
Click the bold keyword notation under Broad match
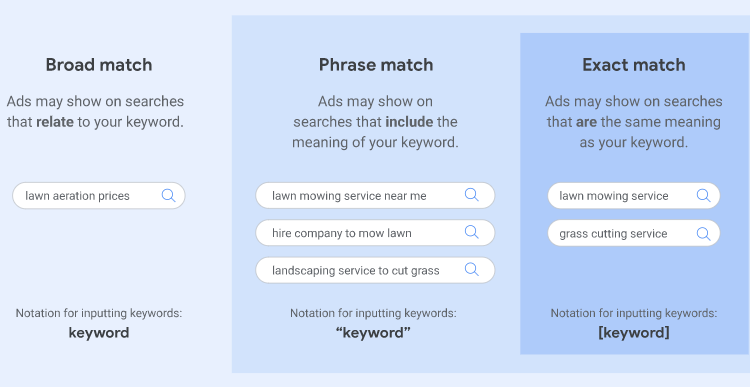(x=99, y=332)
